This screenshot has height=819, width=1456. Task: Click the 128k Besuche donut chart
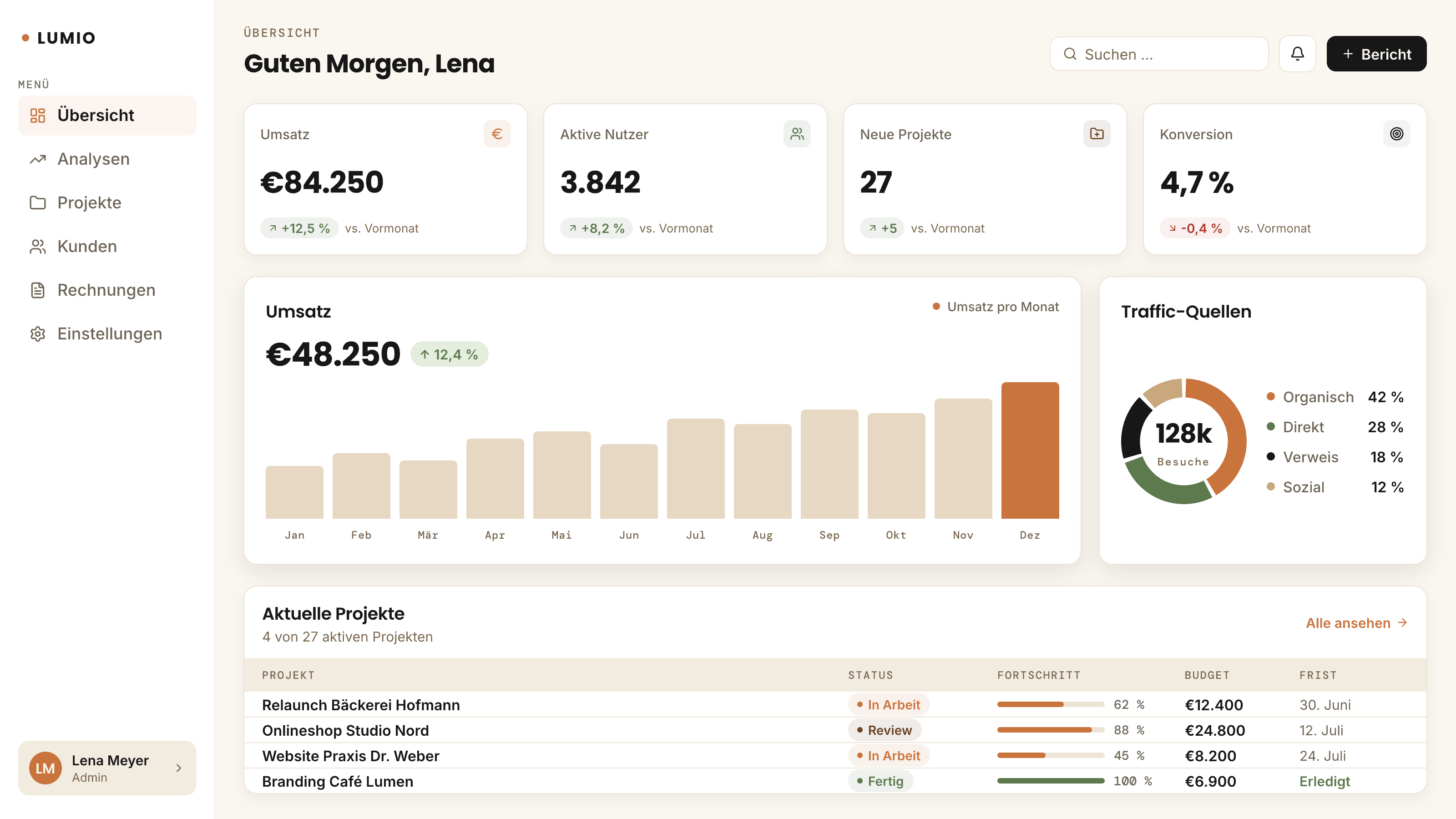click(1183, 441)
